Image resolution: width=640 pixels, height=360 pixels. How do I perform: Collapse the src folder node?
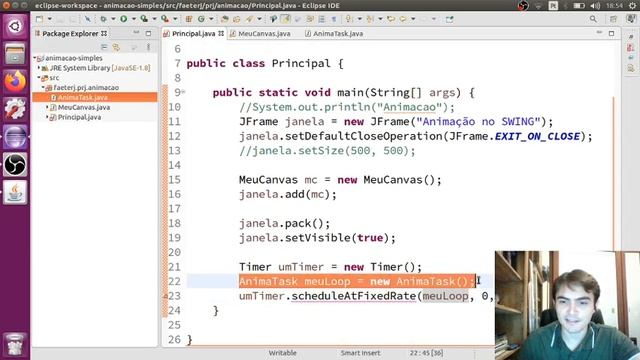coord(39,78)
